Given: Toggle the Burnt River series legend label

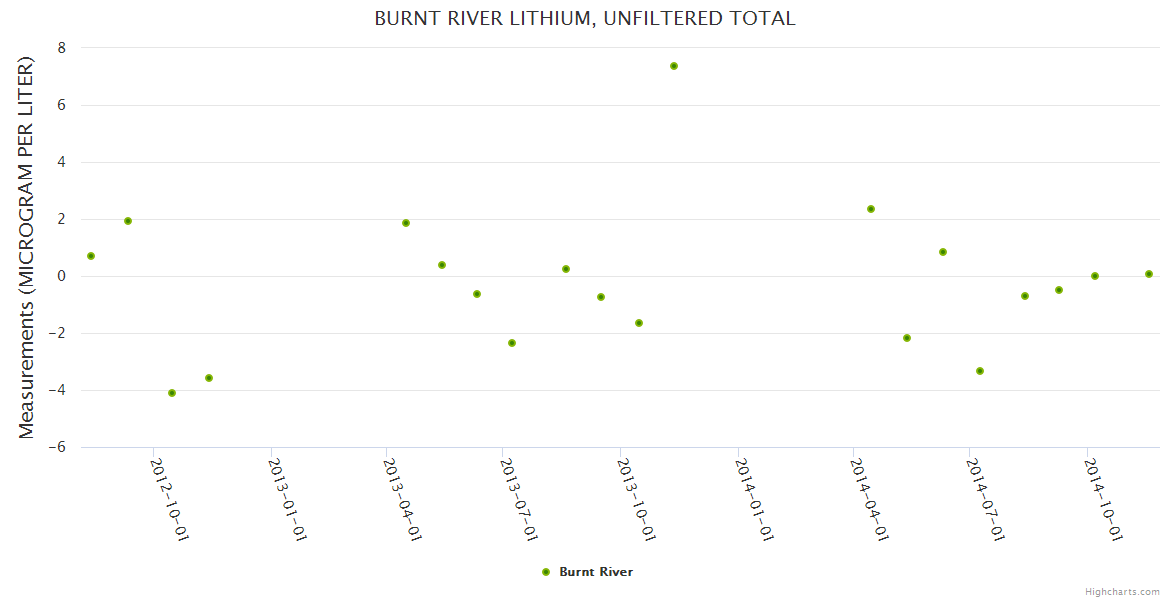Looking at the screenshot, I should (x=596, y=572).
